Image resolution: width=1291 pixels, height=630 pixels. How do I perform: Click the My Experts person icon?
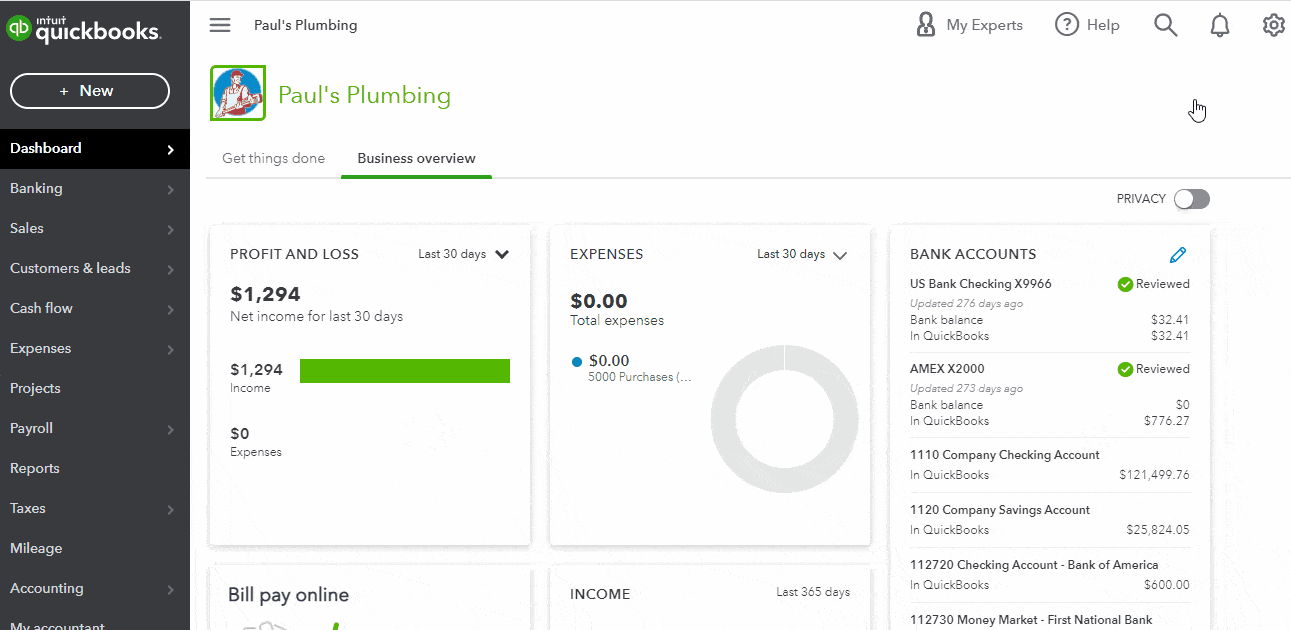pyautogui.click(x=926, y=25)
